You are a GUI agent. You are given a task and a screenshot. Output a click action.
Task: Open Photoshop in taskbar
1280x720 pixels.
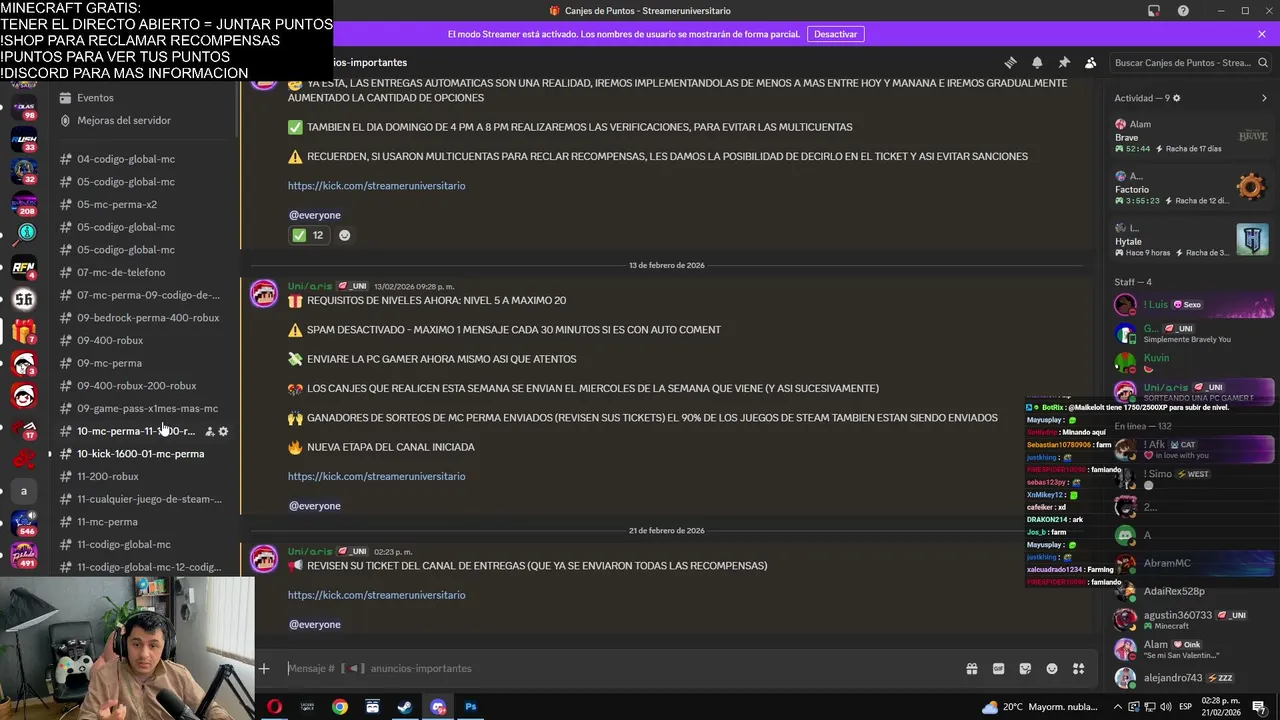click(x=471, y=707)
